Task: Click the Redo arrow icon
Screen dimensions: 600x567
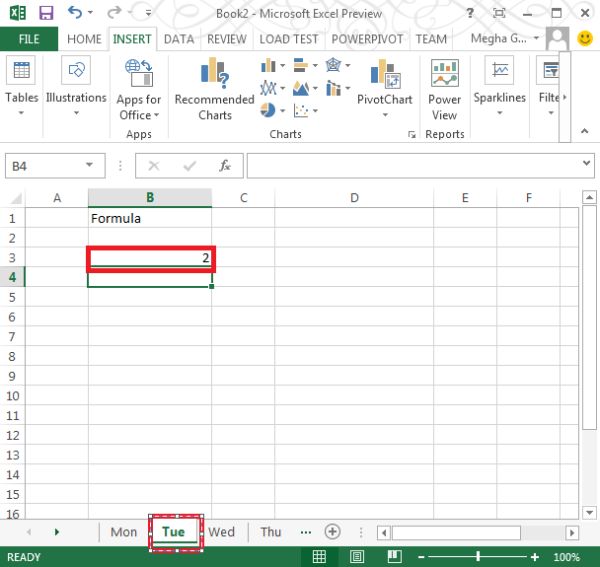Action: [114, 13]
